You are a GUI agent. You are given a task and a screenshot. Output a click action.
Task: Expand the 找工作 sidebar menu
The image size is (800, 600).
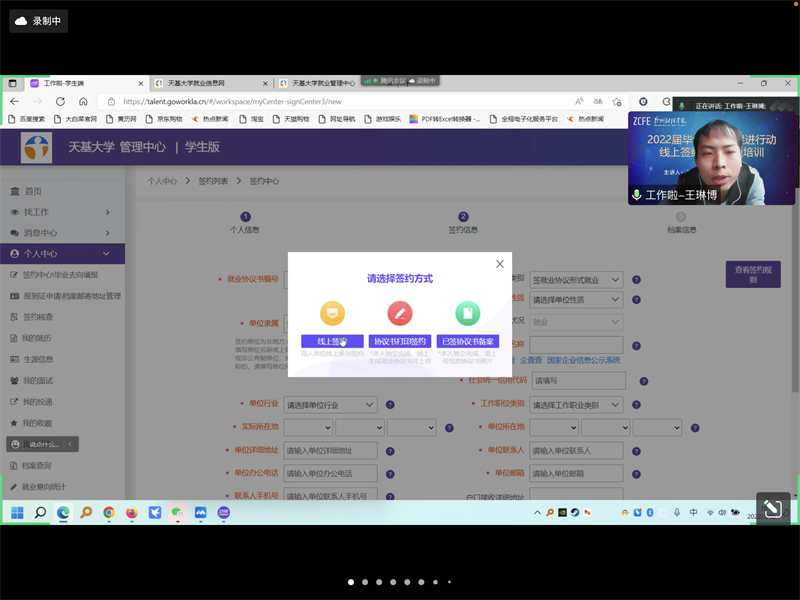tap(62, 212)
